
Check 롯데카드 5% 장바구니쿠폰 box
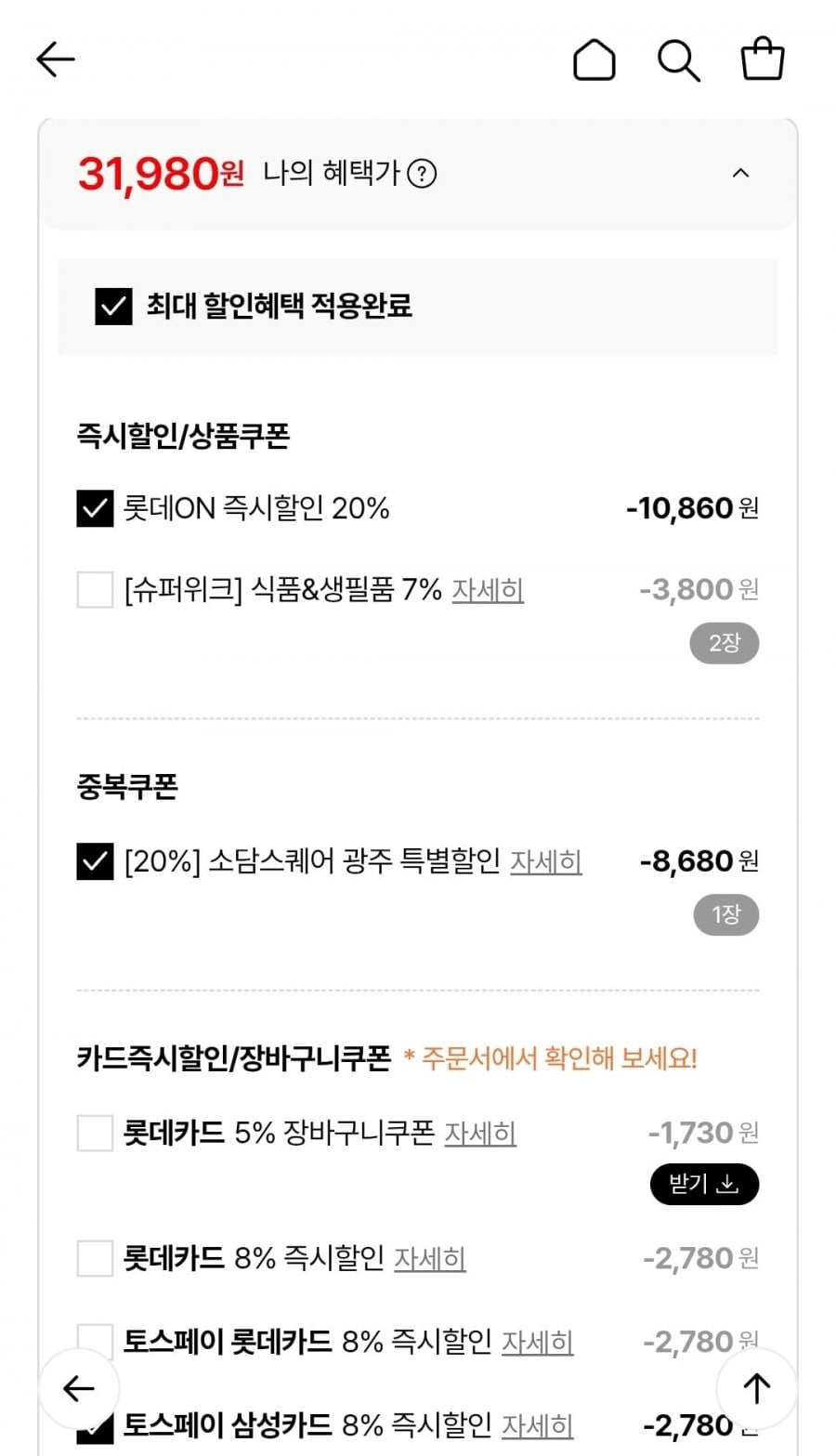click(95, 1133)
